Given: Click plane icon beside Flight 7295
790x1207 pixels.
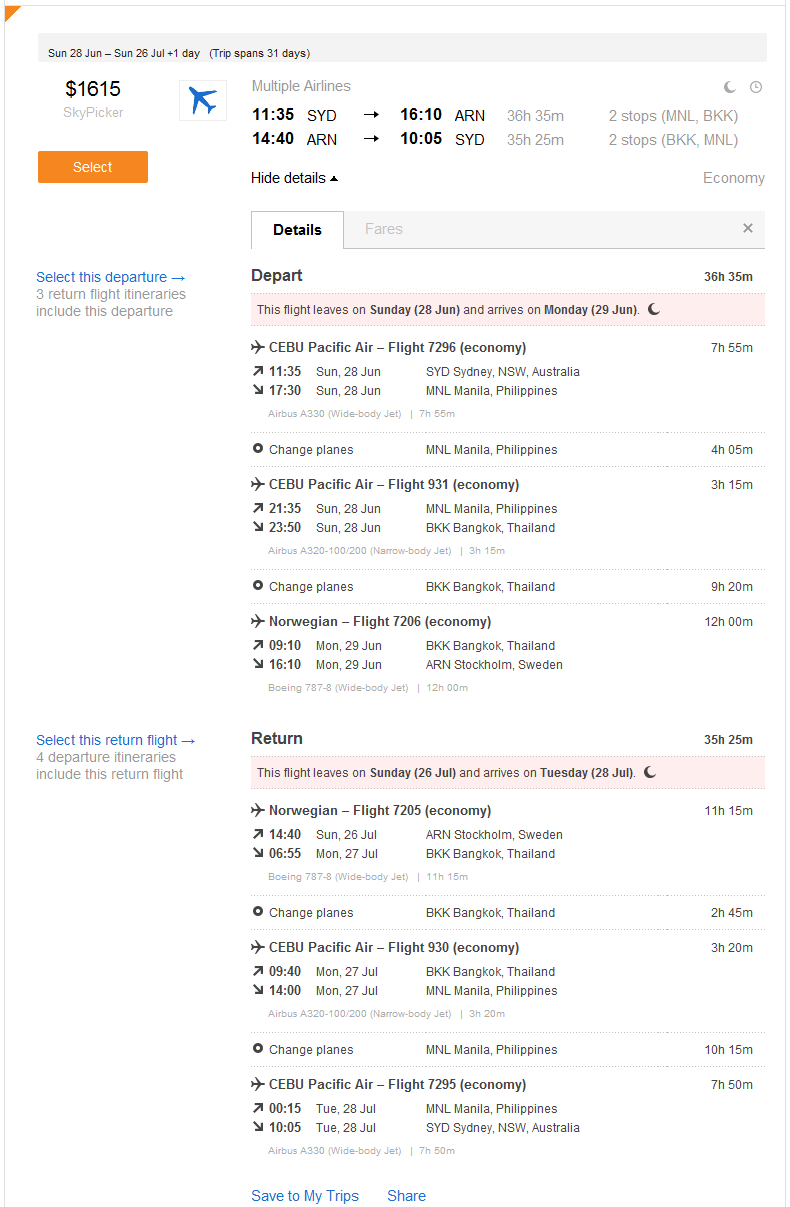Looking at the screenshot, I should (x=258, y=1084).
